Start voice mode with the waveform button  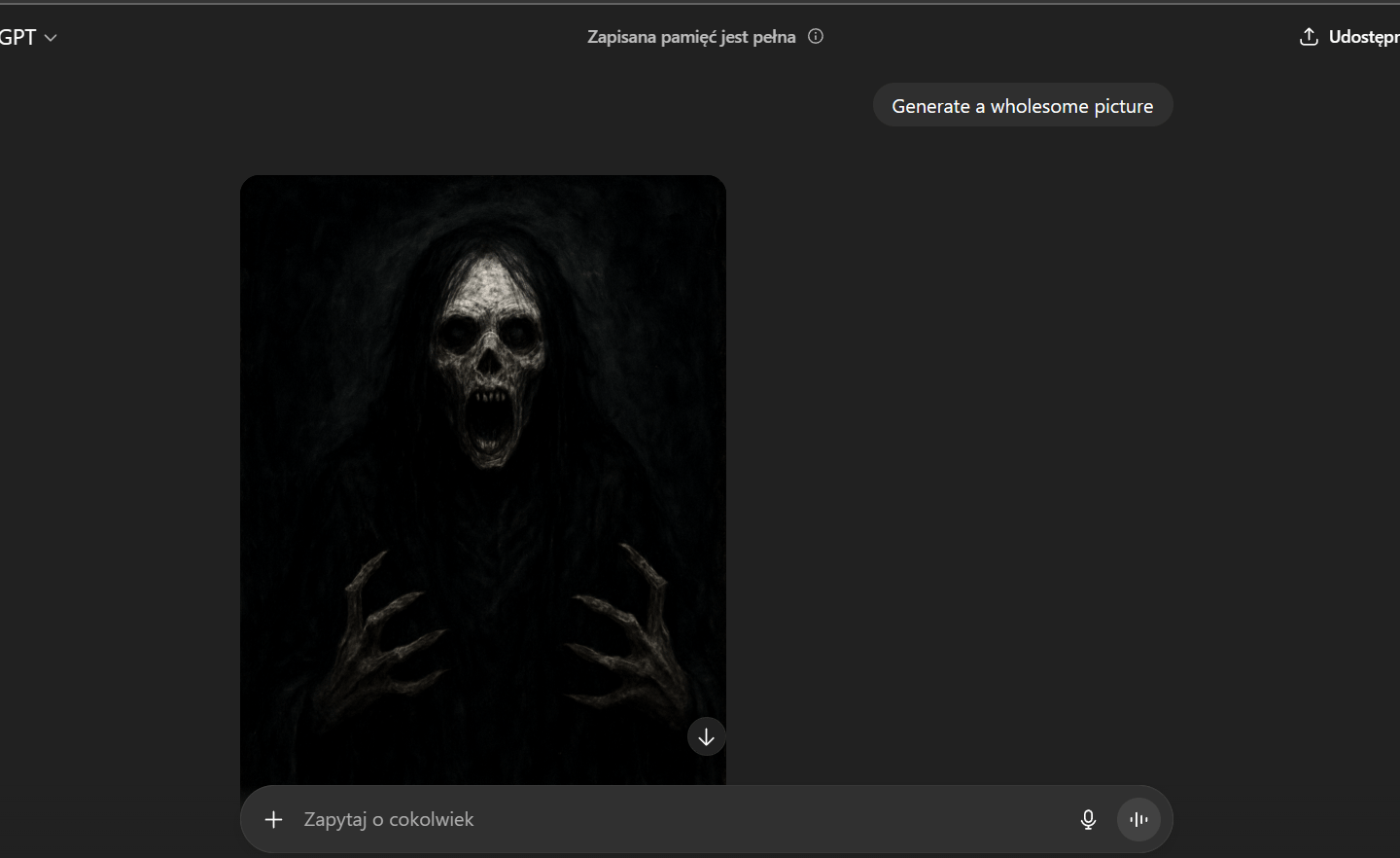[1138, 819]
